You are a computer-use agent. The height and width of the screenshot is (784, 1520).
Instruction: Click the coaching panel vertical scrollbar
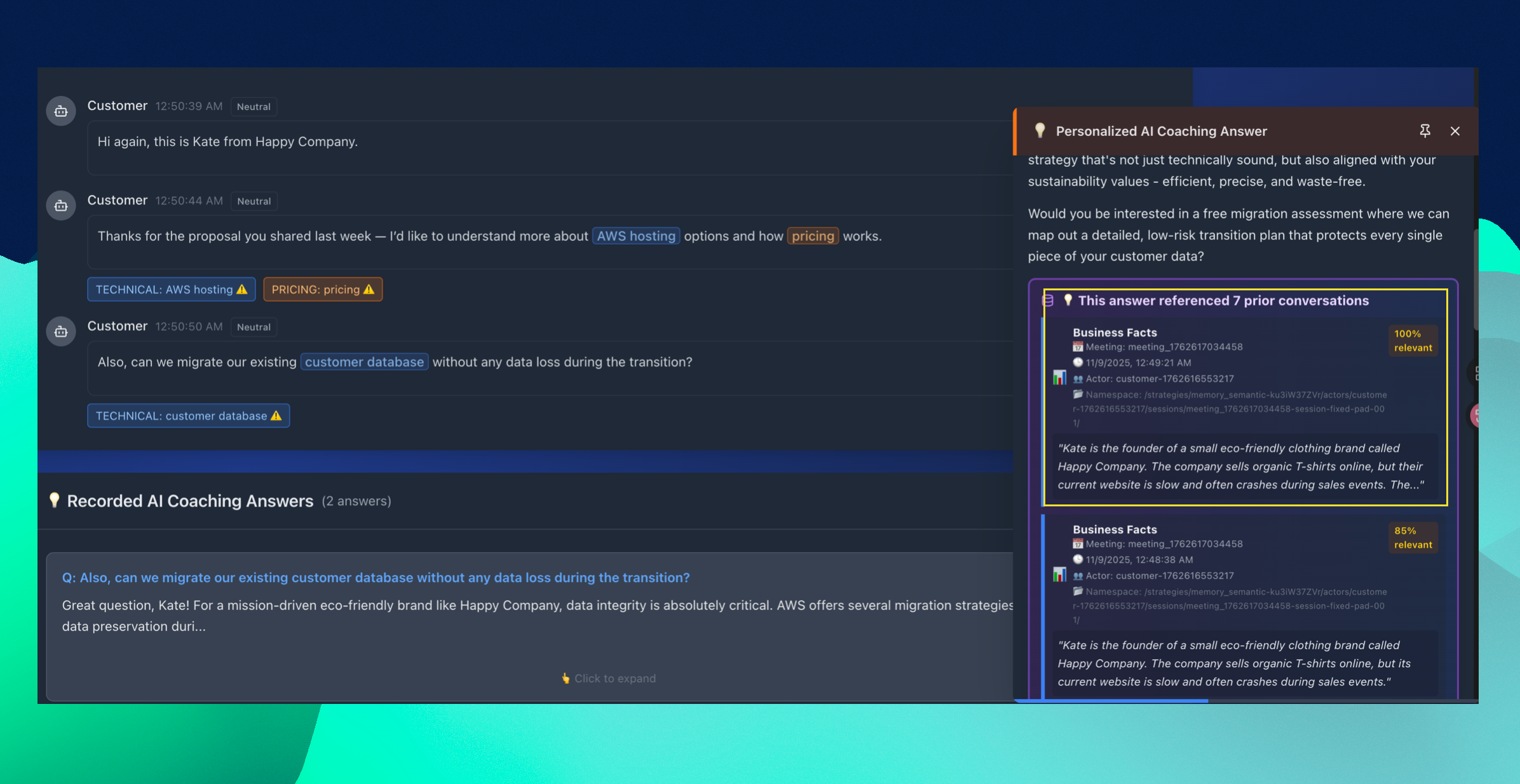[x=1475, y=280]
